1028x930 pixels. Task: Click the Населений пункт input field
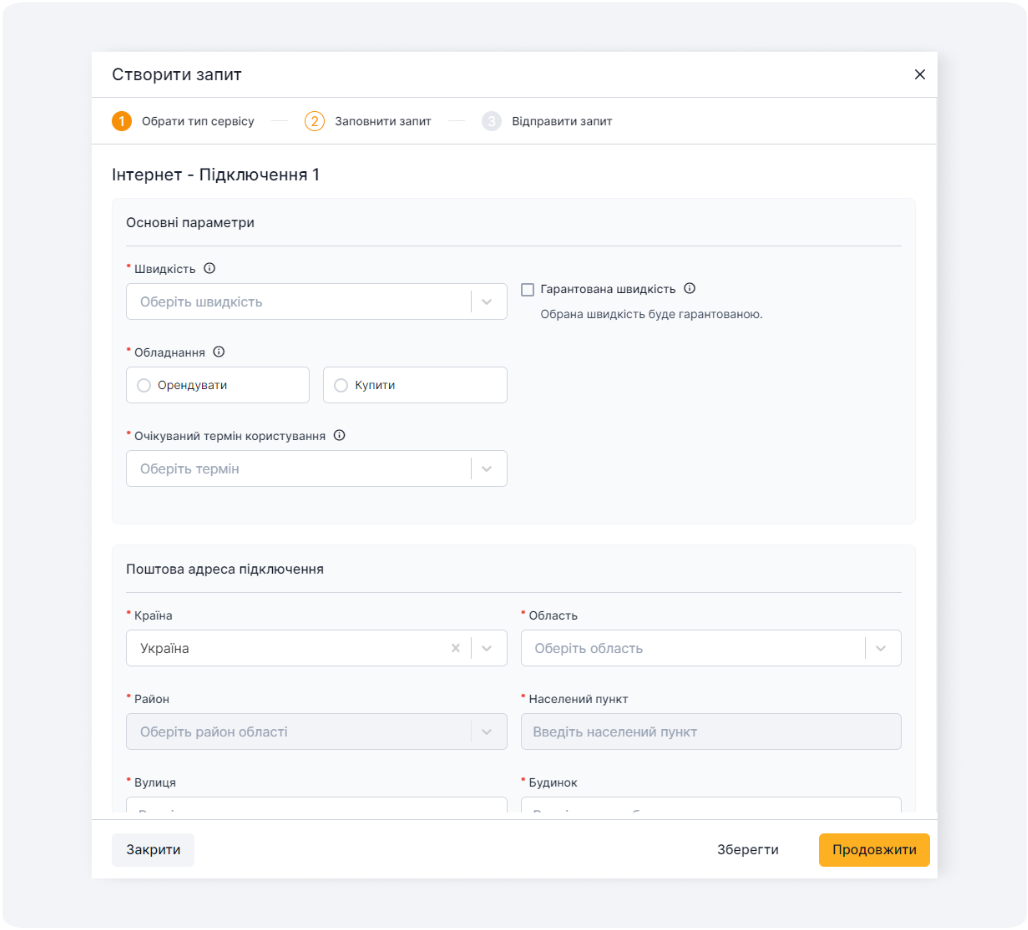pyautogui.click(x=710, y=732)
